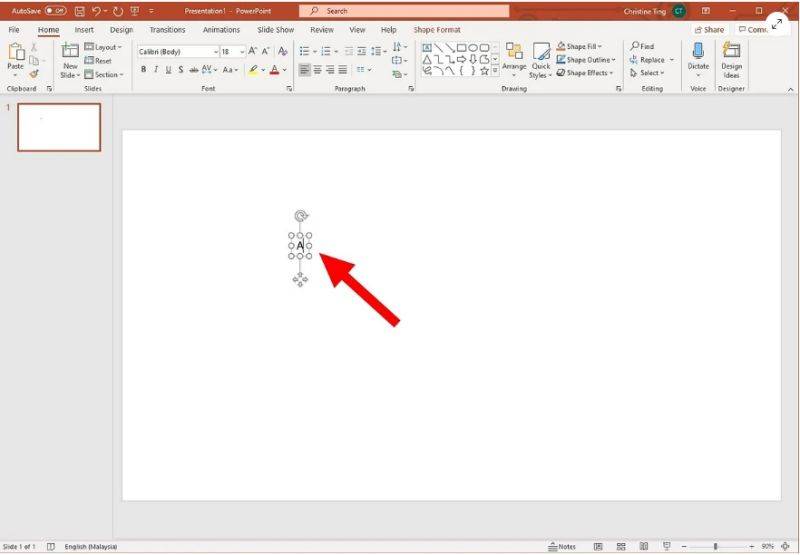Select the Rectangle shape in gallery
The height and width of the screenshot is (555, 800).
click(x=462, y=48)
